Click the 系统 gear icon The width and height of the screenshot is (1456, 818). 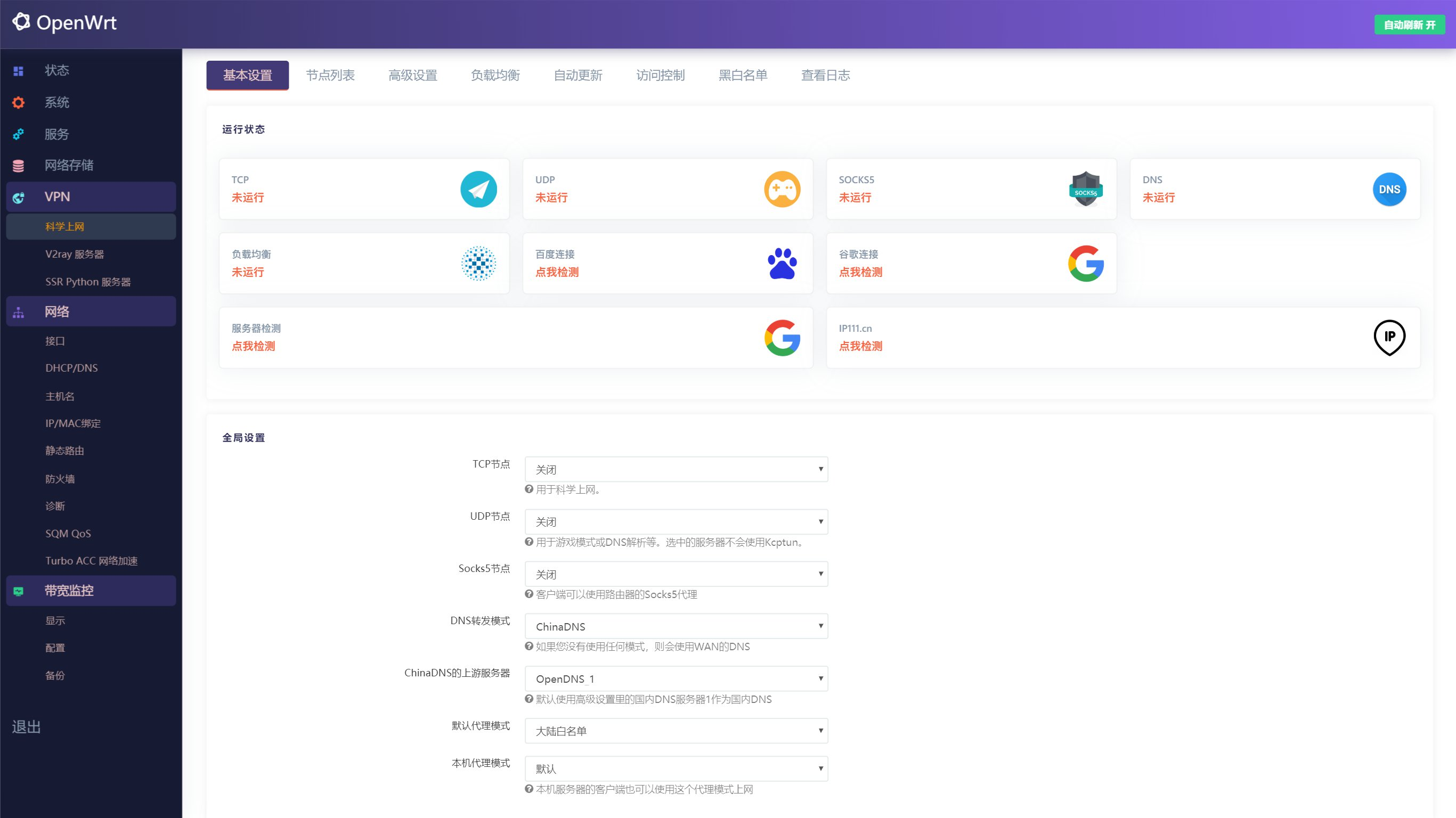point(19,102)
